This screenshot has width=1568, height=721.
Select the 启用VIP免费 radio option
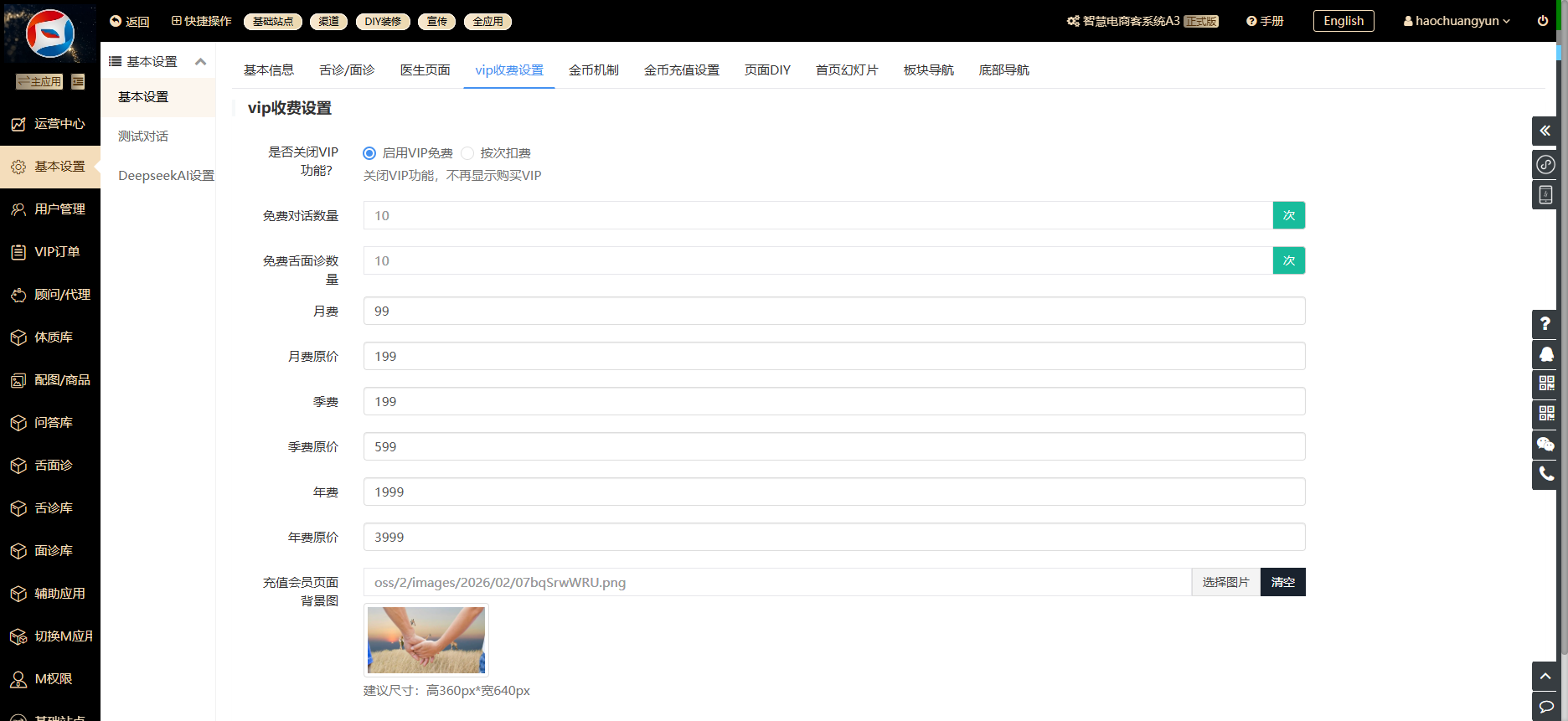click(369, 153)
